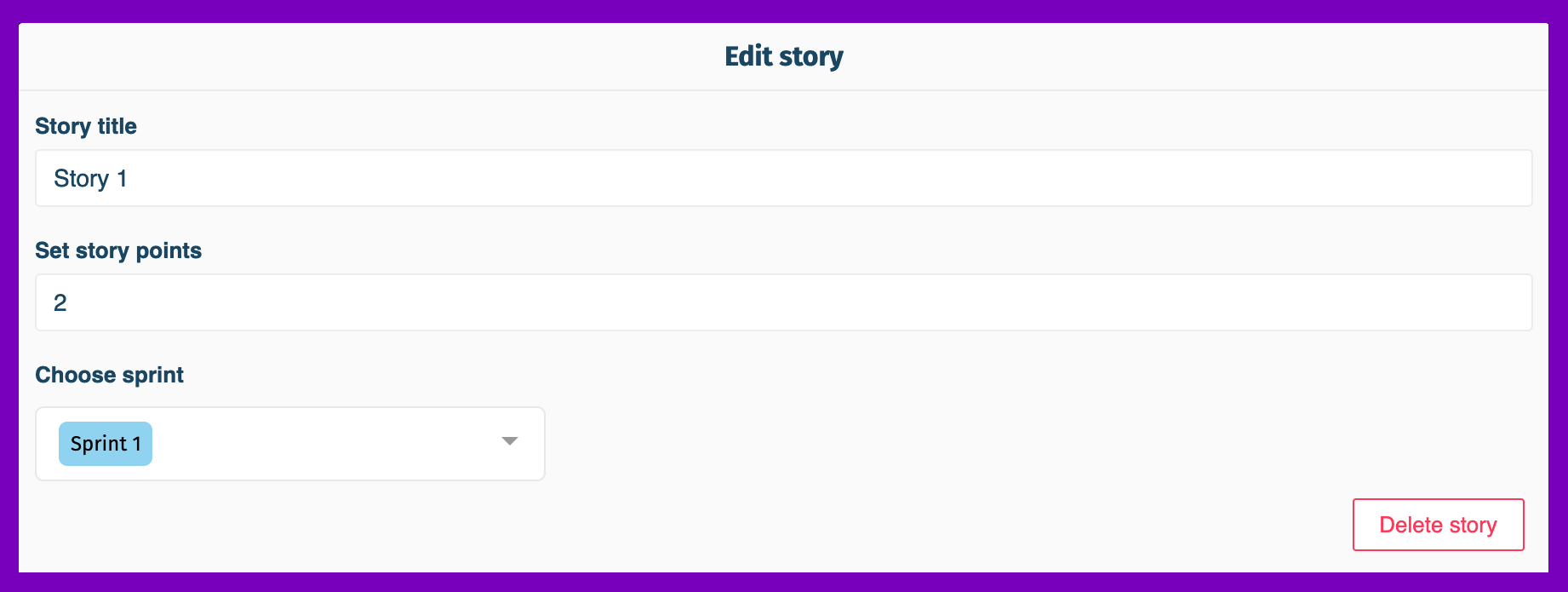
Task: Select the gray caret in sprint selector
Action: (510, 441)
